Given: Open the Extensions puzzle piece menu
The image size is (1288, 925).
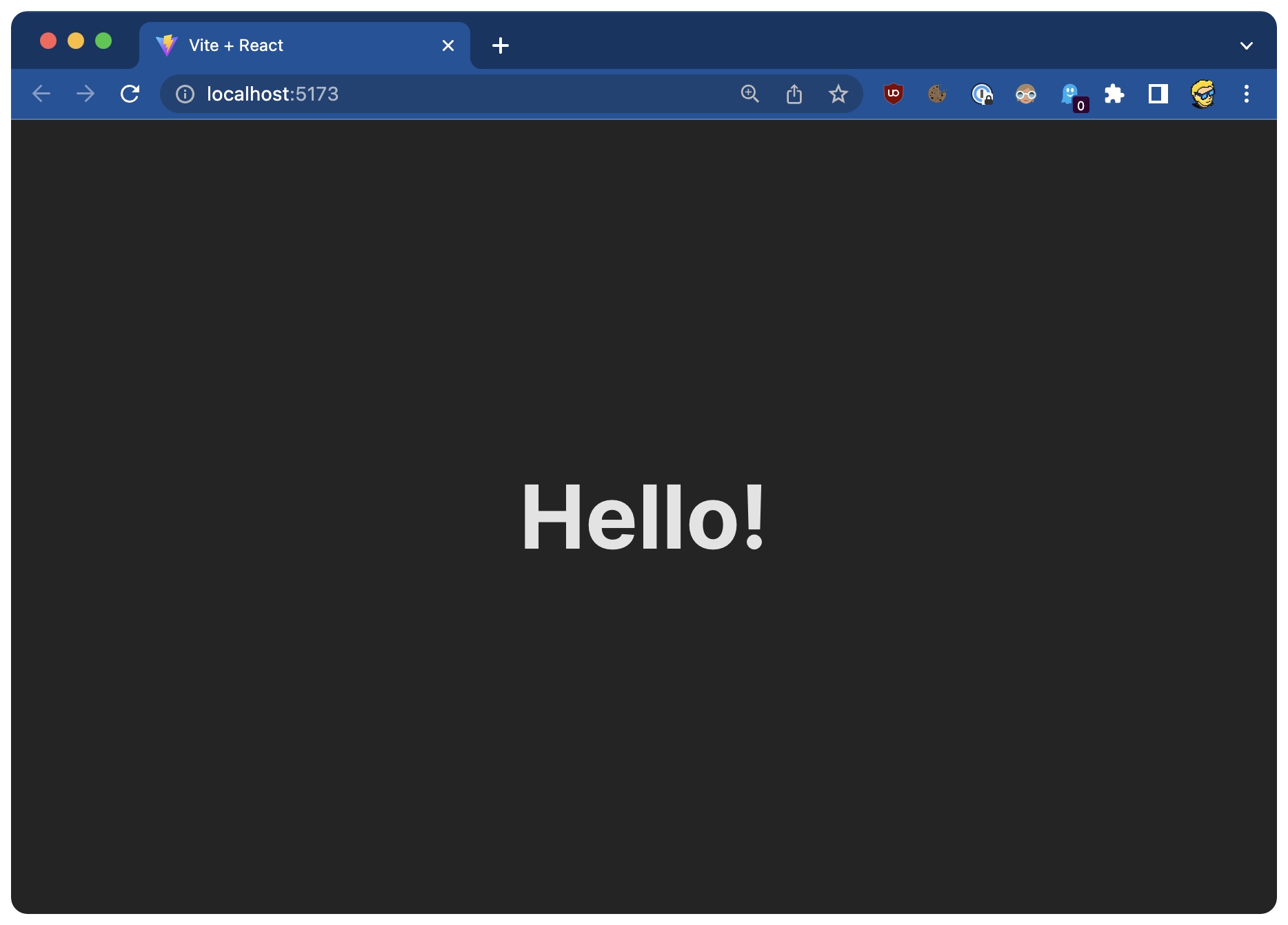Looking at the screenshot, I should click(1114, 94).
